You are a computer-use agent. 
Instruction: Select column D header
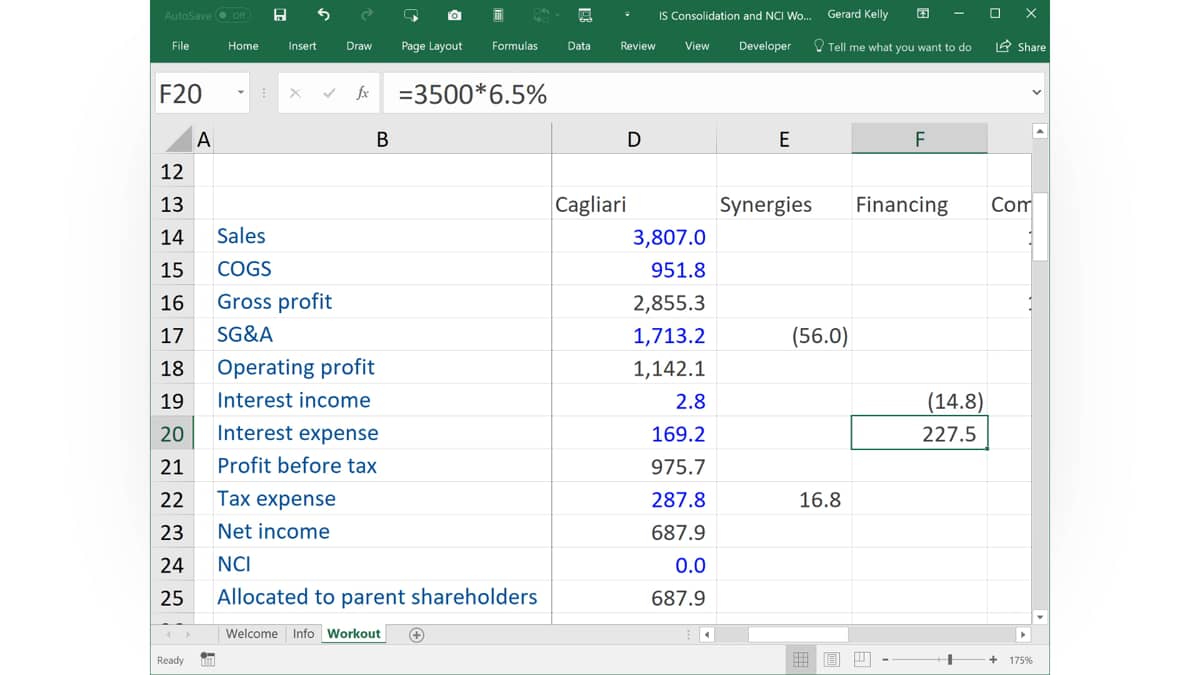[x=634, y=140]
